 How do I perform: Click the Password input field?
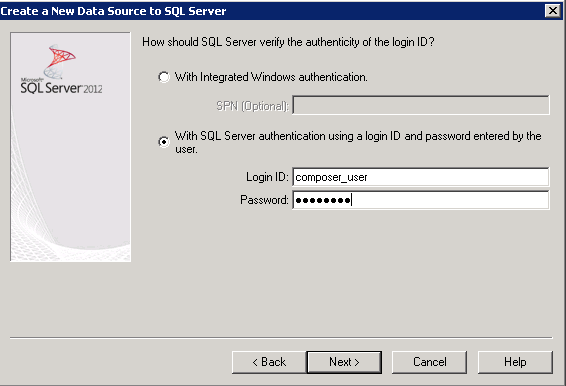click(421, 200)
